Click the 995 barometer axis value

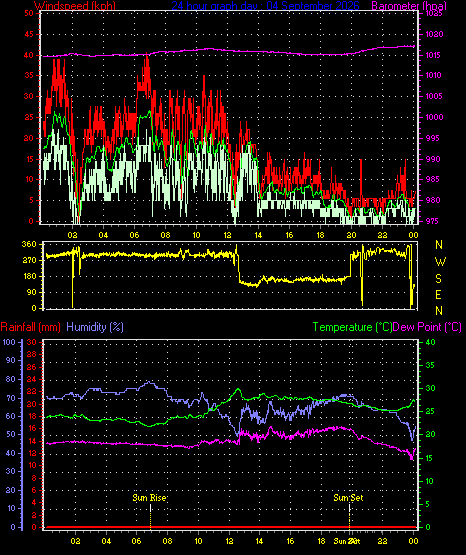432,138
